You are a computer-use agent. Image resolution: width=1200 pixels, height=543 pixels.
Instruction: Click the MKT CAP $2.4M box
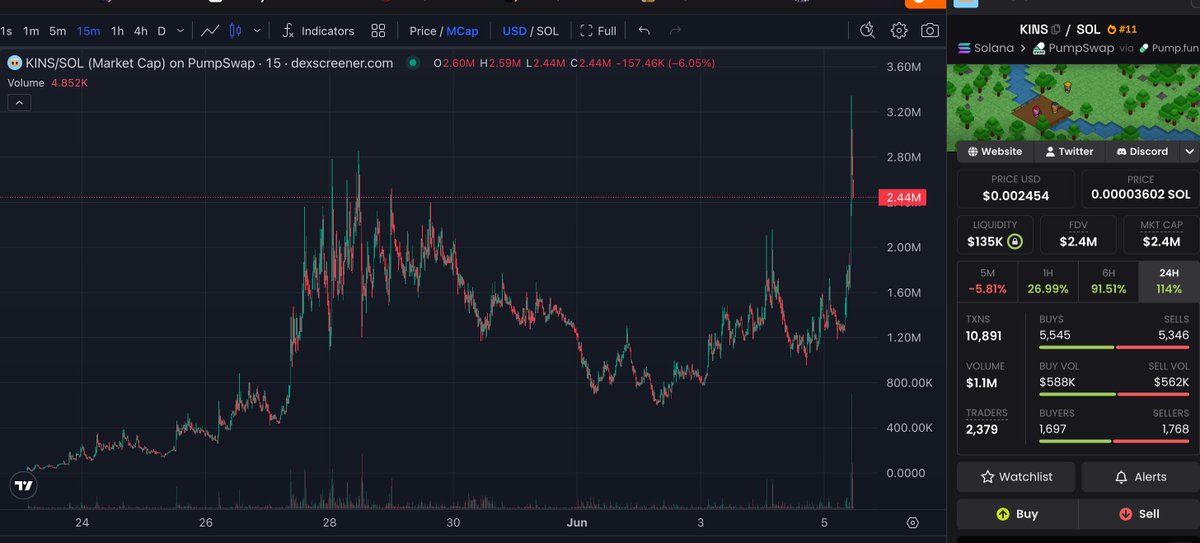pos(1161,235)
